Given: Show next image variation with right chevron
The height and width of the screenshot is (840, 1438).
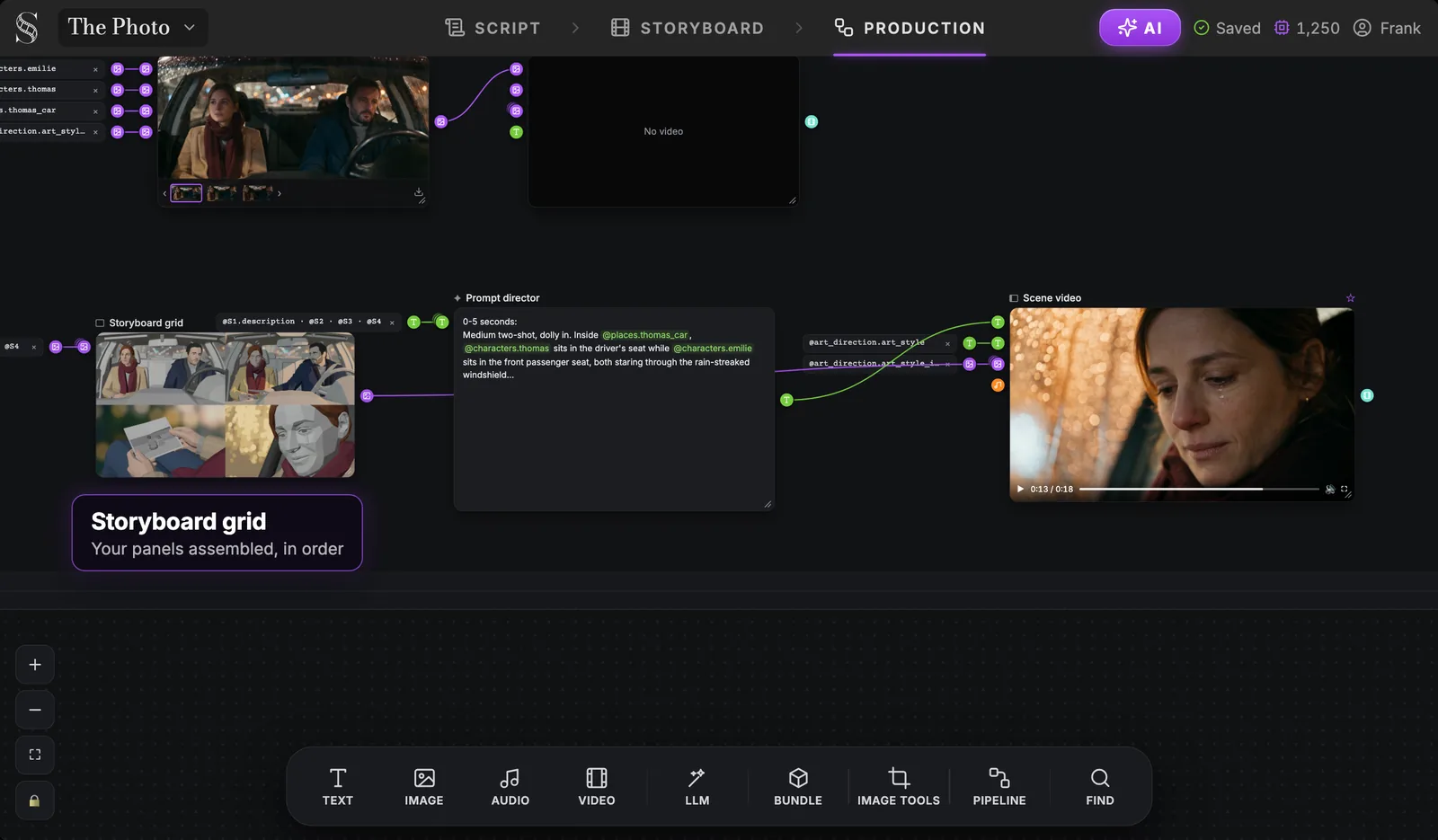Looking at the screenshot, I should [x=280, y=193].
